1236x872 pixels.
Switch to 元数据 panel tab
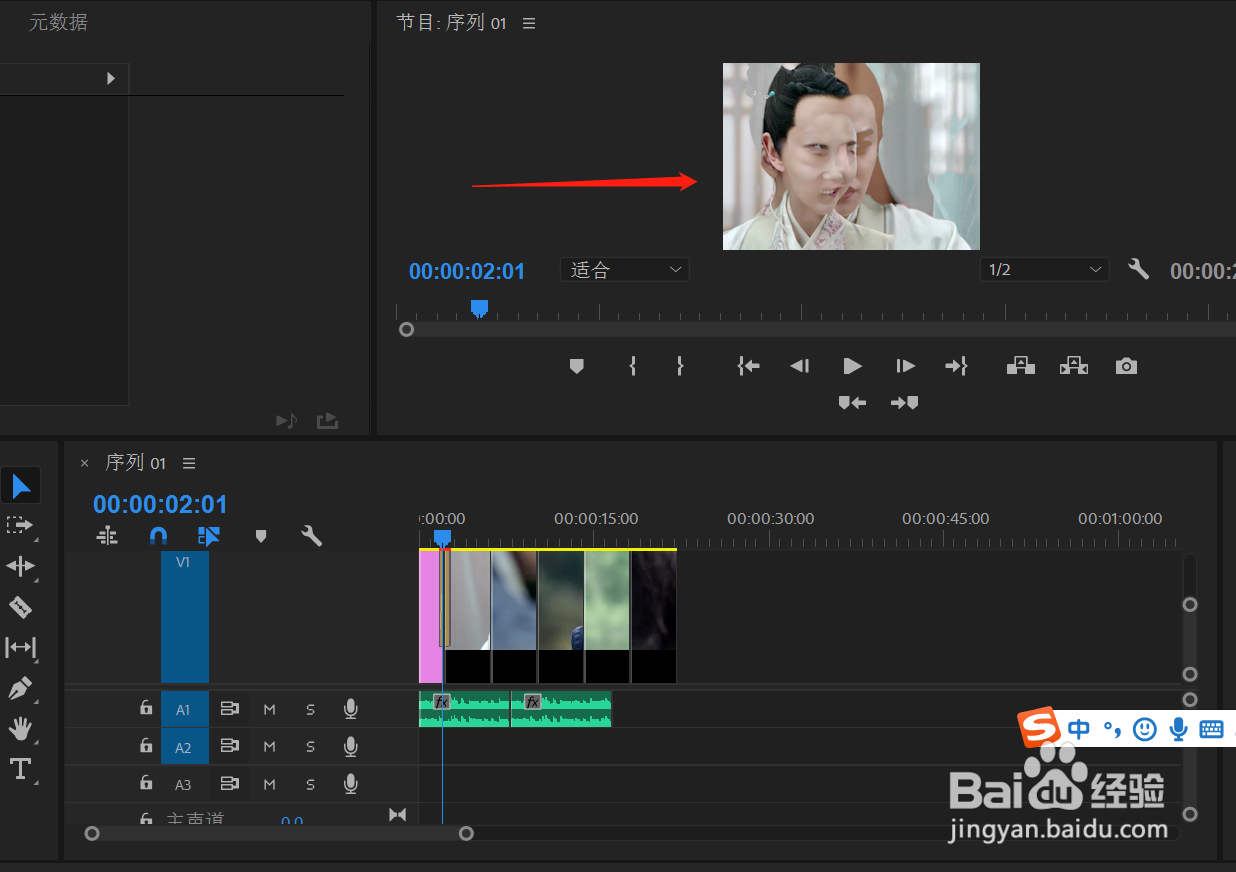[x=58, y=22]
